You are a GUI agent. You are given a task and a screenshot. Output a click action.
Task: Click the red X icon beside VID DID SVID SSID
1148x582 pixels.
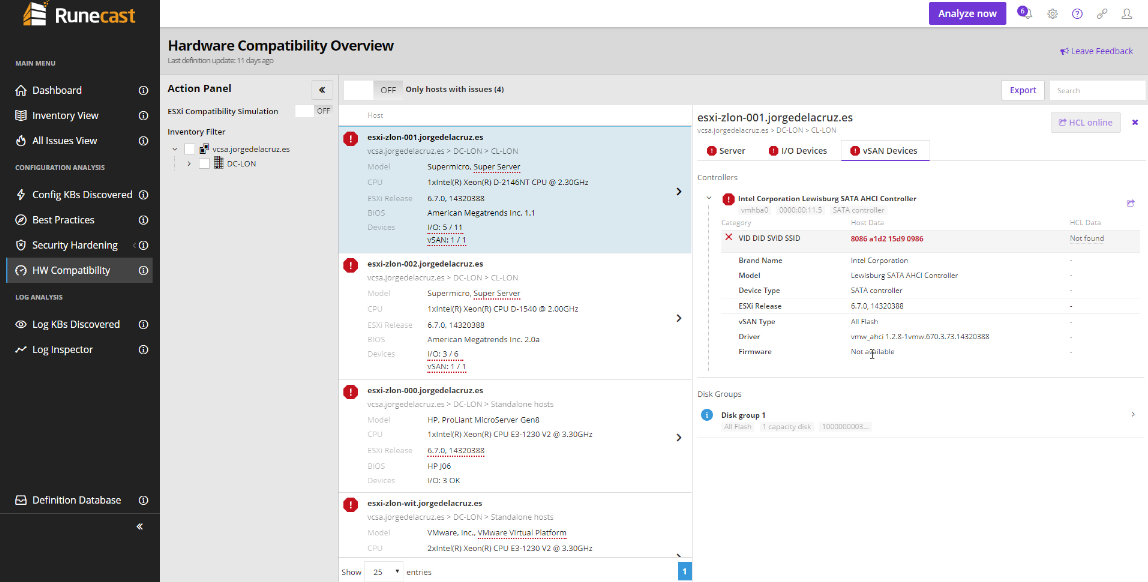(728, 237)
